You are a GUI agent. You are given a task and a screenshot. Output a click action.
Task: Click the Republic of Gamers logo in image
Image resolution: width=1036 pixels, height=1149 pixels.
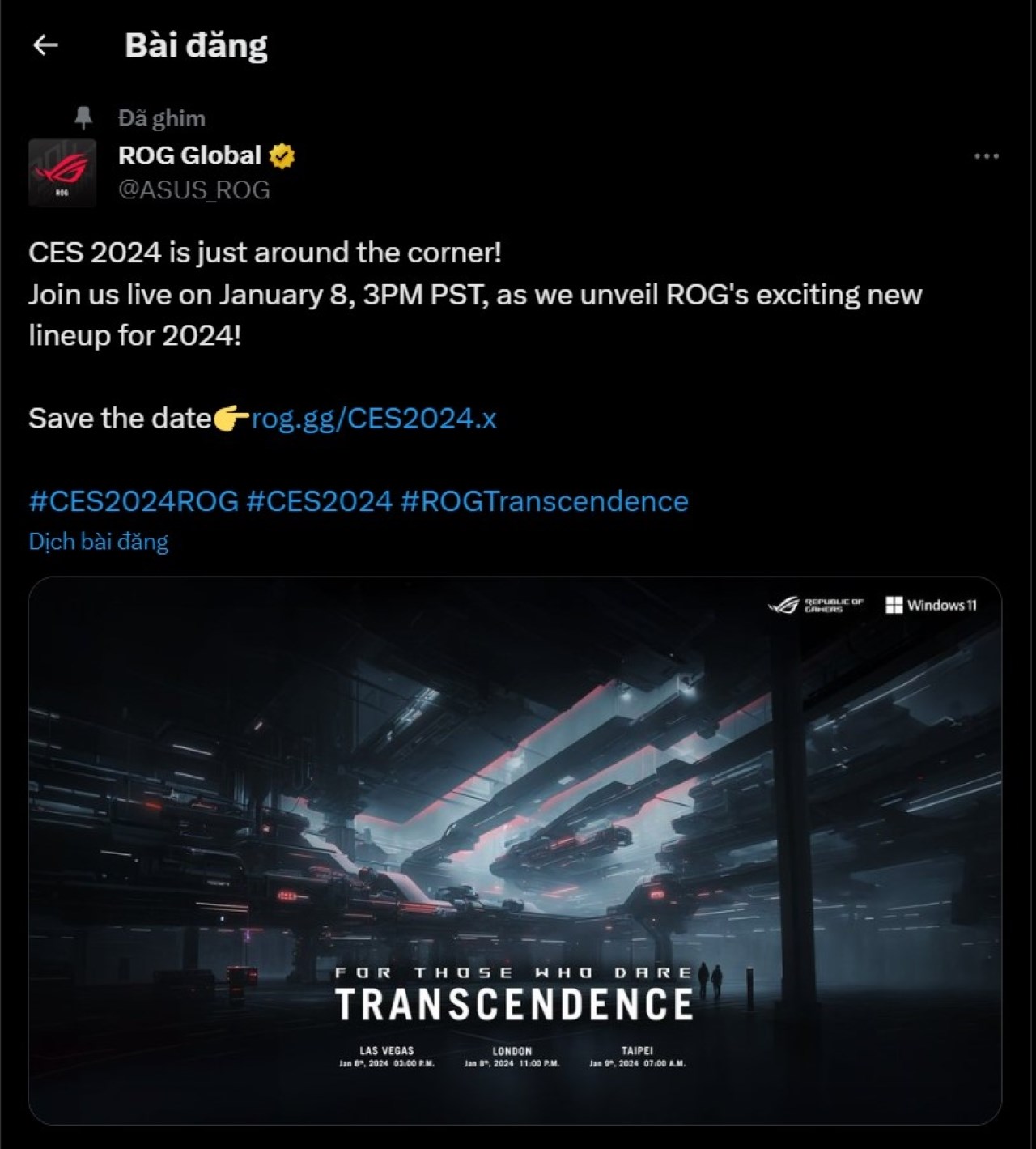(816, 605)
